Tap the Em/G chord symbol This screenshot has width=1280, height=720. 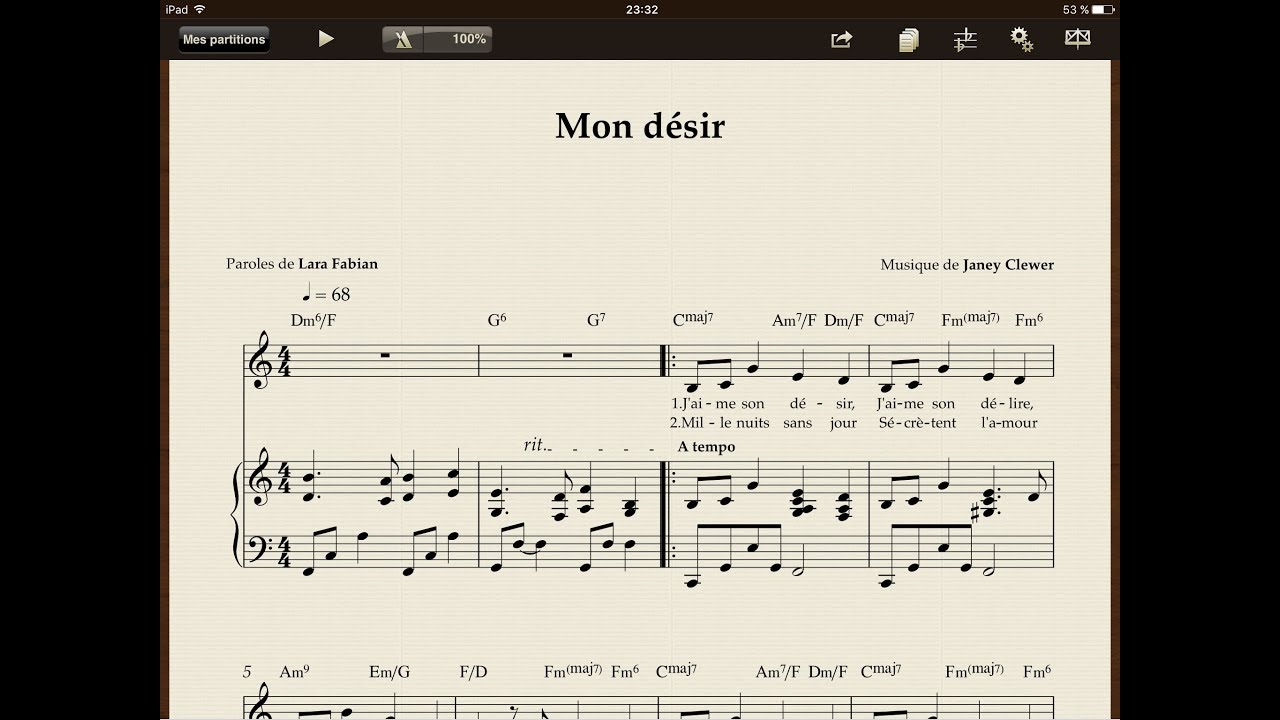[390, 672]
